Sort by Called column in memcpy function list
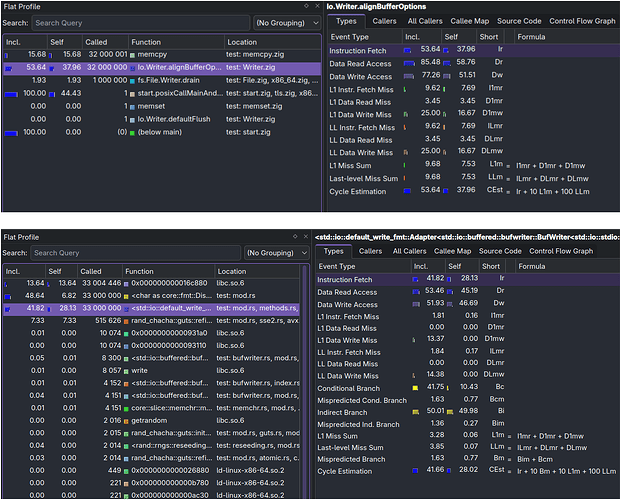 pos(97,42)
